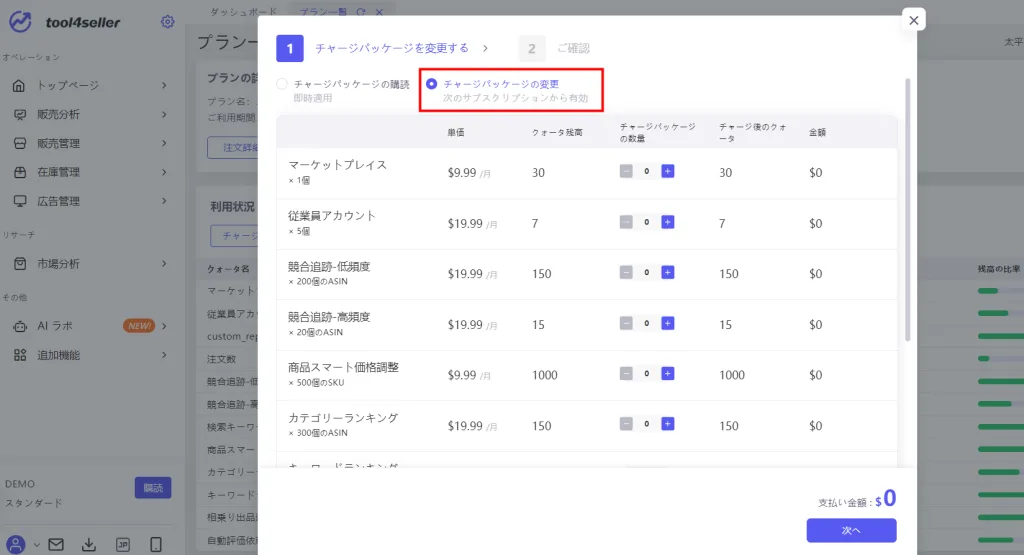The width and height of the screenshot is (1024, 555).
Task: Click the tool4seller logo icon
Action: click(x=20, y=22)
